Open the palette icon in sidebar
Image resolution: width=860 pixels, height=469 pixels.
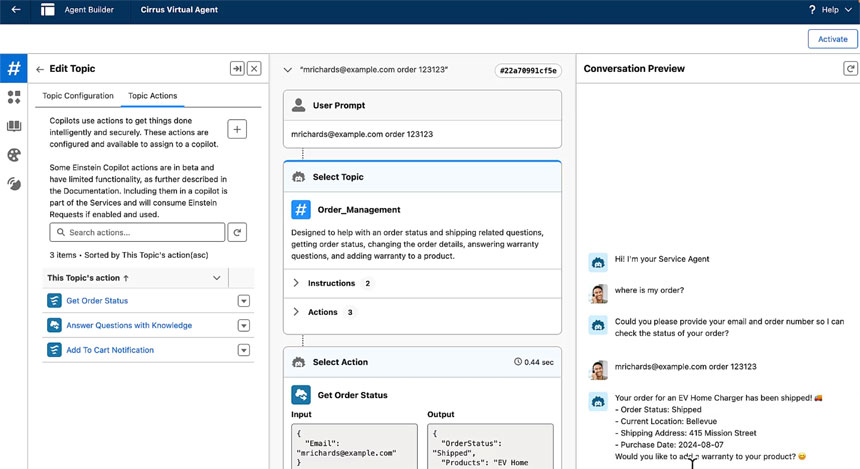14,155
